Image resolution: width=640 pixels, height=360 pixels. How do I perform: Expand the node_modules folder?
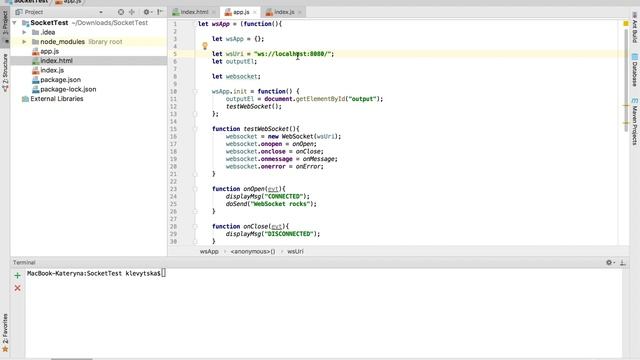click(24, 42)
